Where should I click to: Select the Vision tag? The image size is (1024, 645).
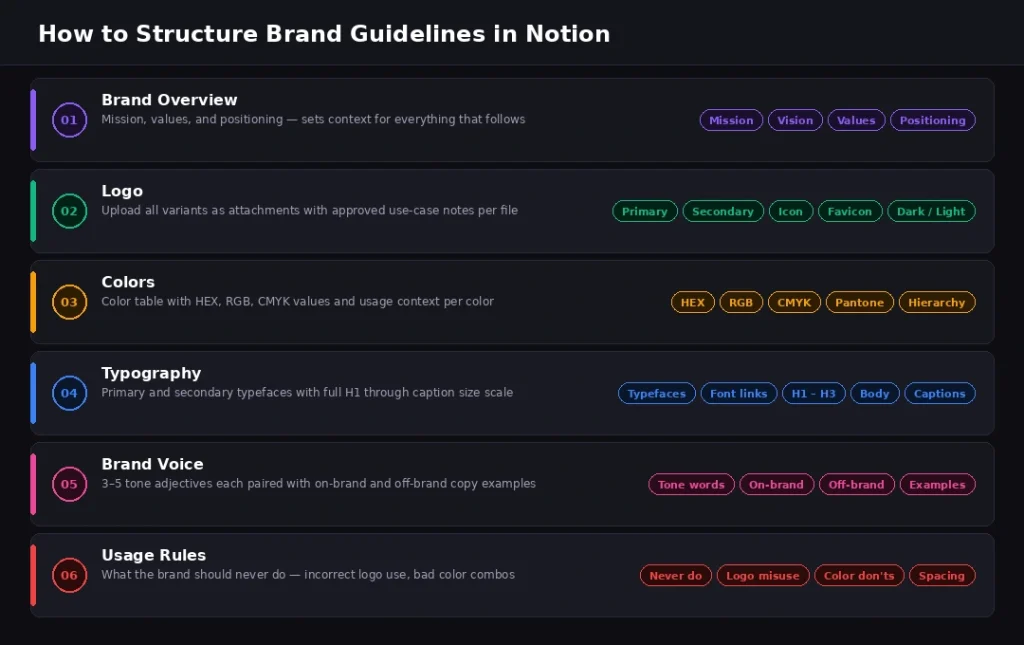pyautogui.click(x=795, y=120)
